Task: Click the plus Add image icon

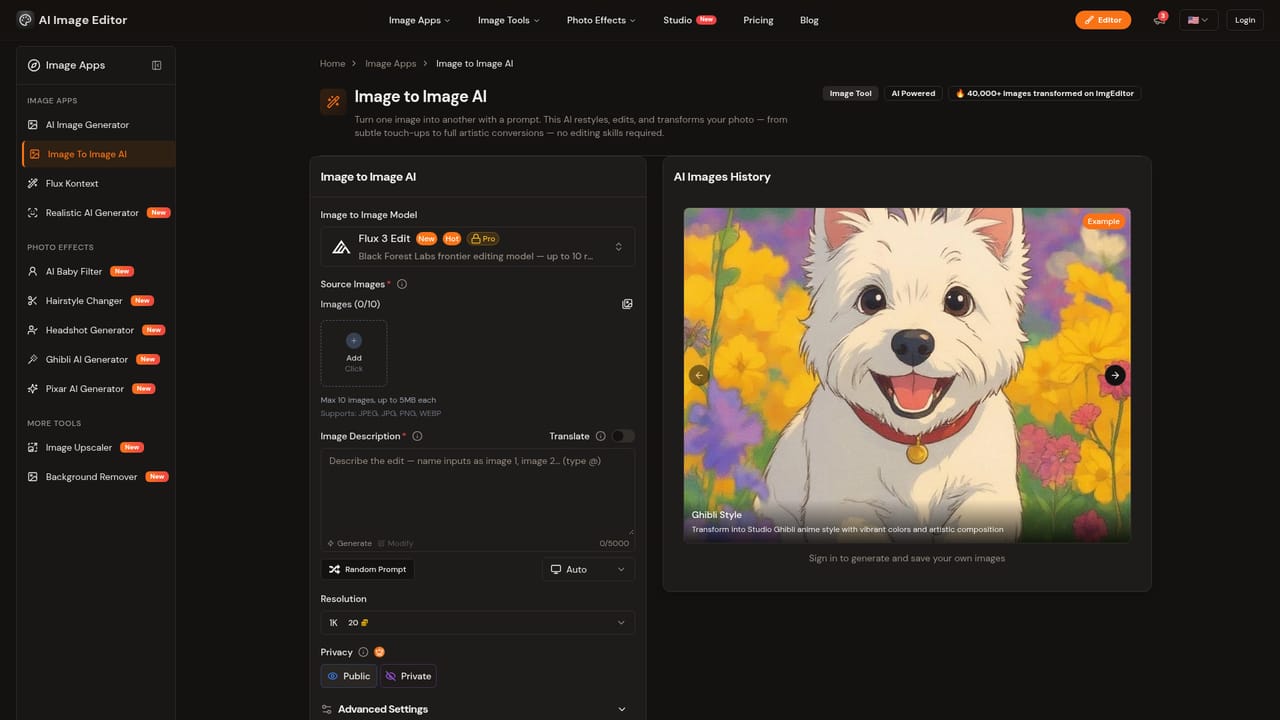Action: point(354,340)
